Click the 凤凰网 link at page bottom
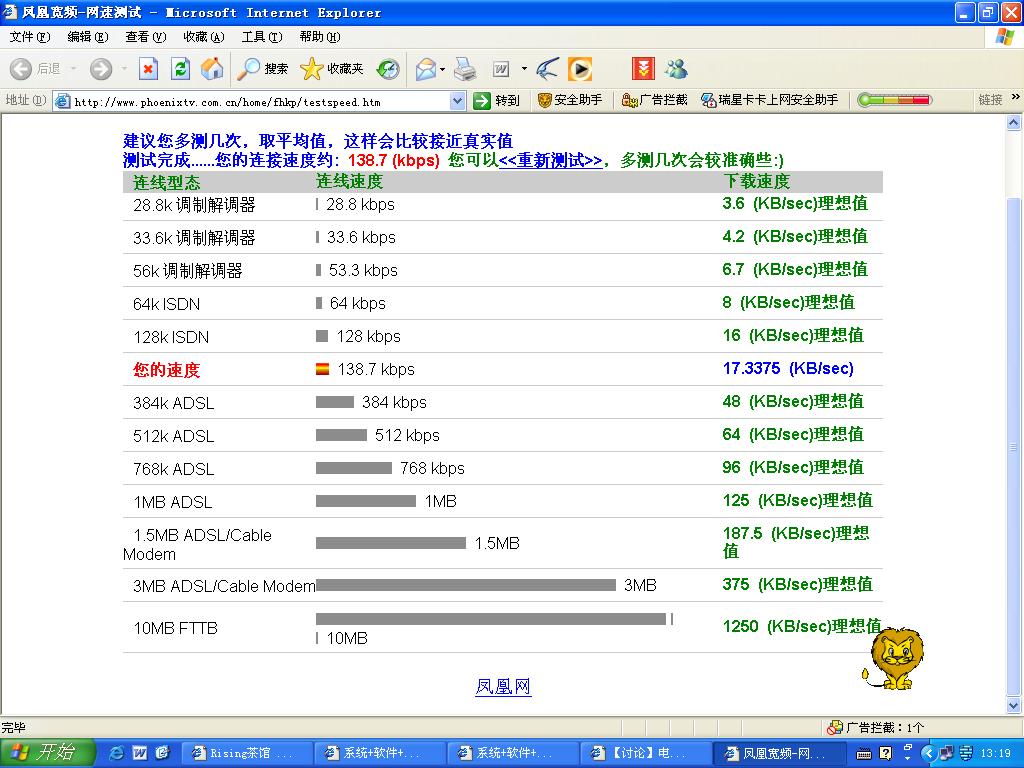Screen dimensions: 1024x768 pos(503,687)
